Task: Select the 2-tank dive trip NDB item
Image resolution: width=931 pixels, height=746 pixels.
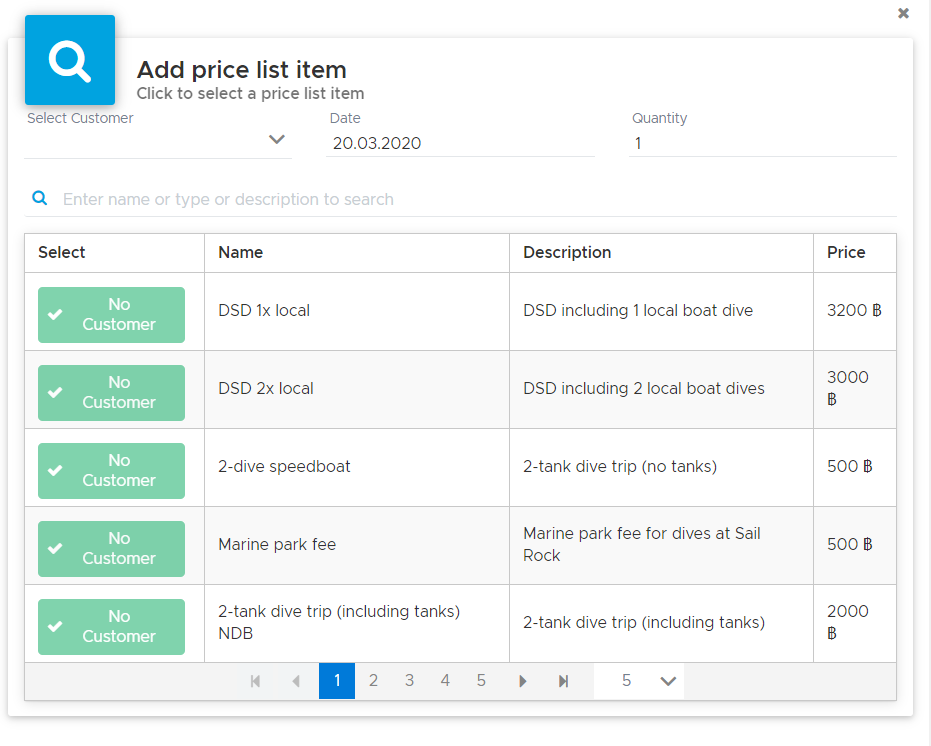Action: [x=112, y=627]
